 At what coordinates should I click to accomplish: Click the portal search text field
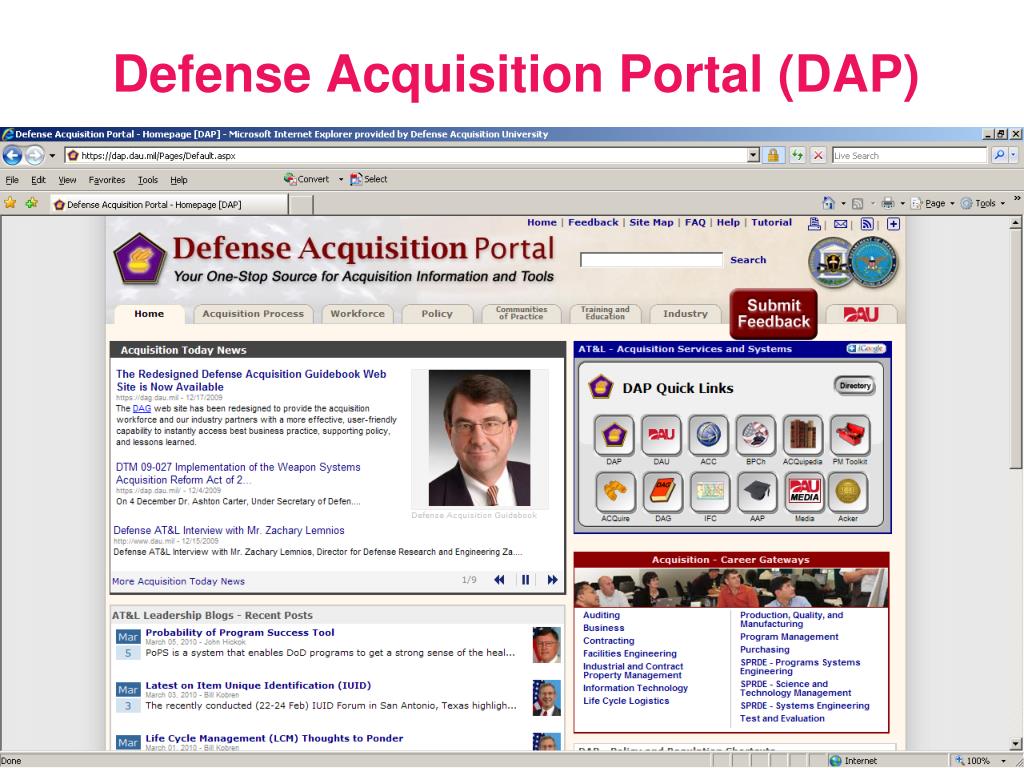[x=651, y=260]
